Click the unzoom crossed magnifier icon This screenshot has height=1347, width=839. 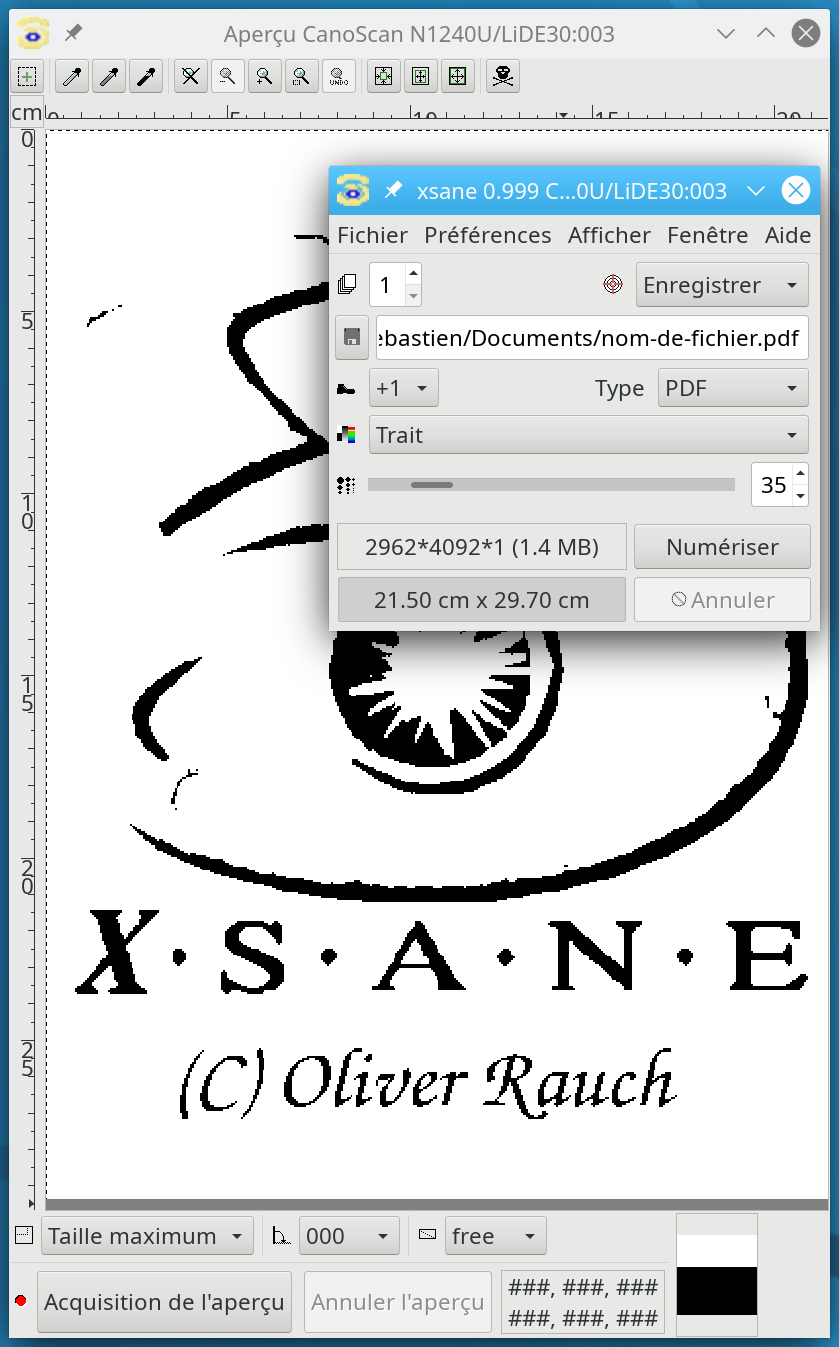coord(191,76)
